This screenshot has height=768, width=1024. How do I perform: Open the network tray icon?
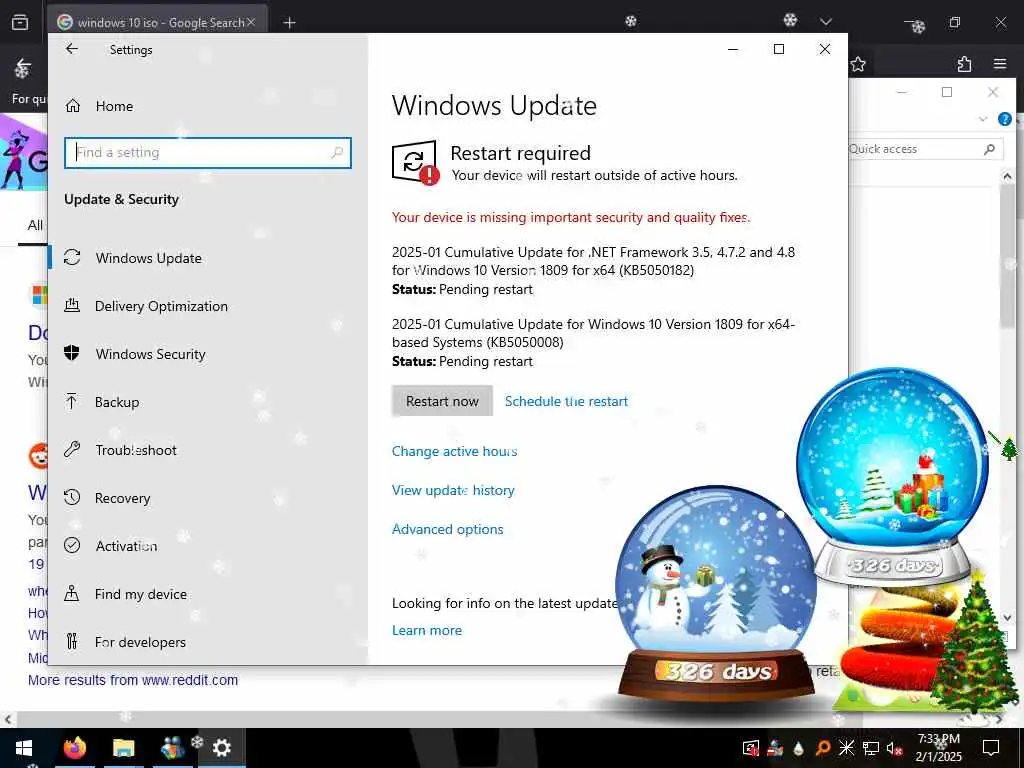pos(871,748)
